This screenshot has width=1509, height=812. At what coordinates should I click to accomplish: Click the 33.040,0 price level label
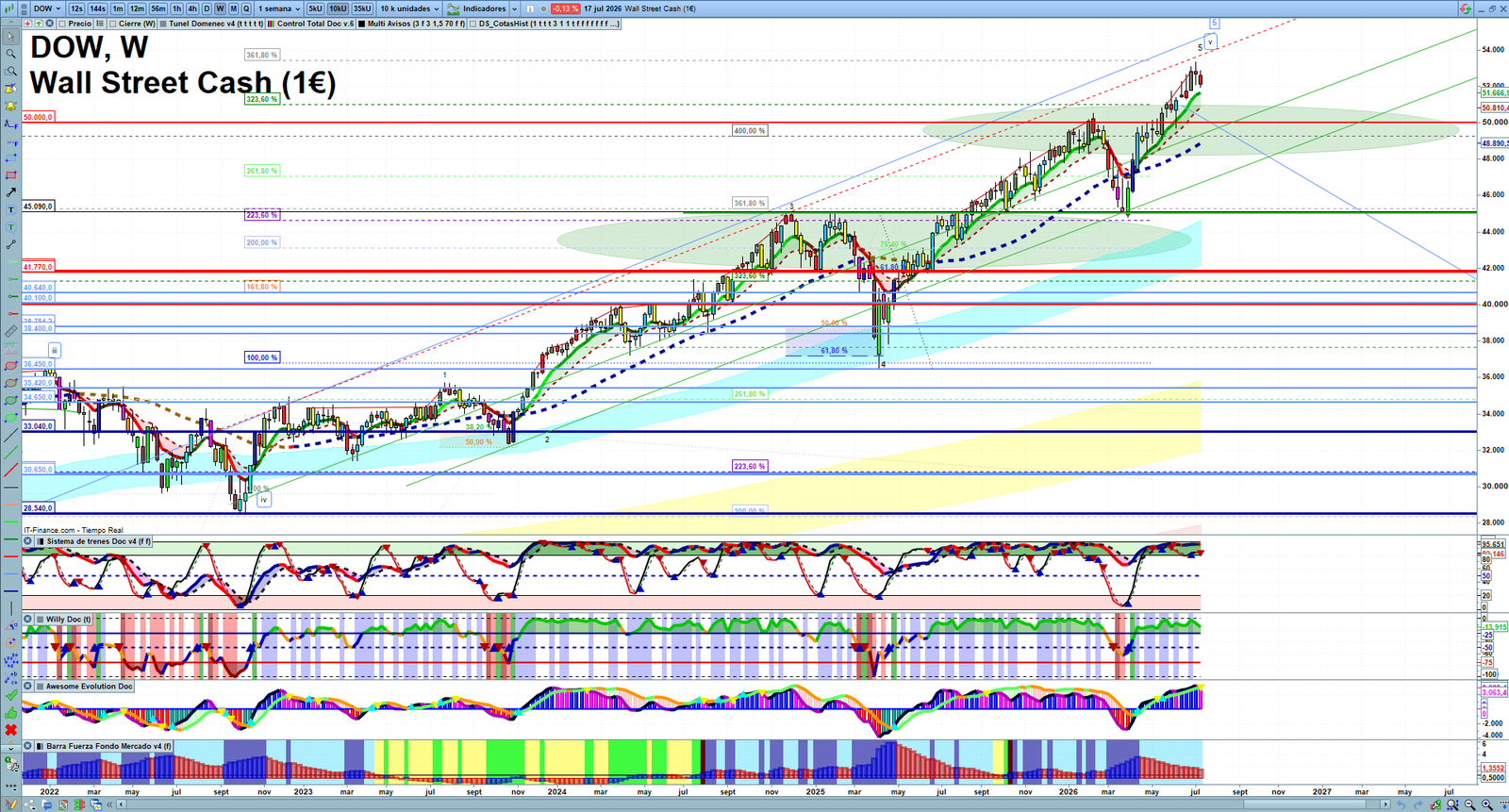pos(39,426)
